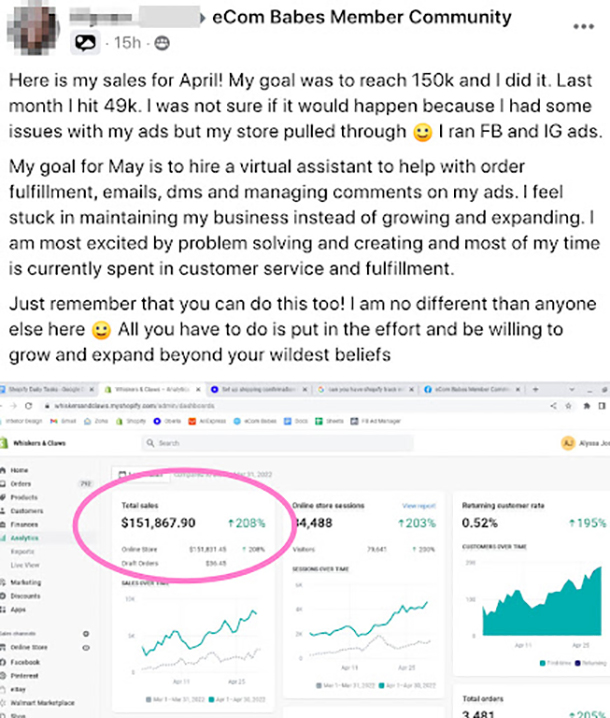Click the browser reload icon

click(28, 404)
